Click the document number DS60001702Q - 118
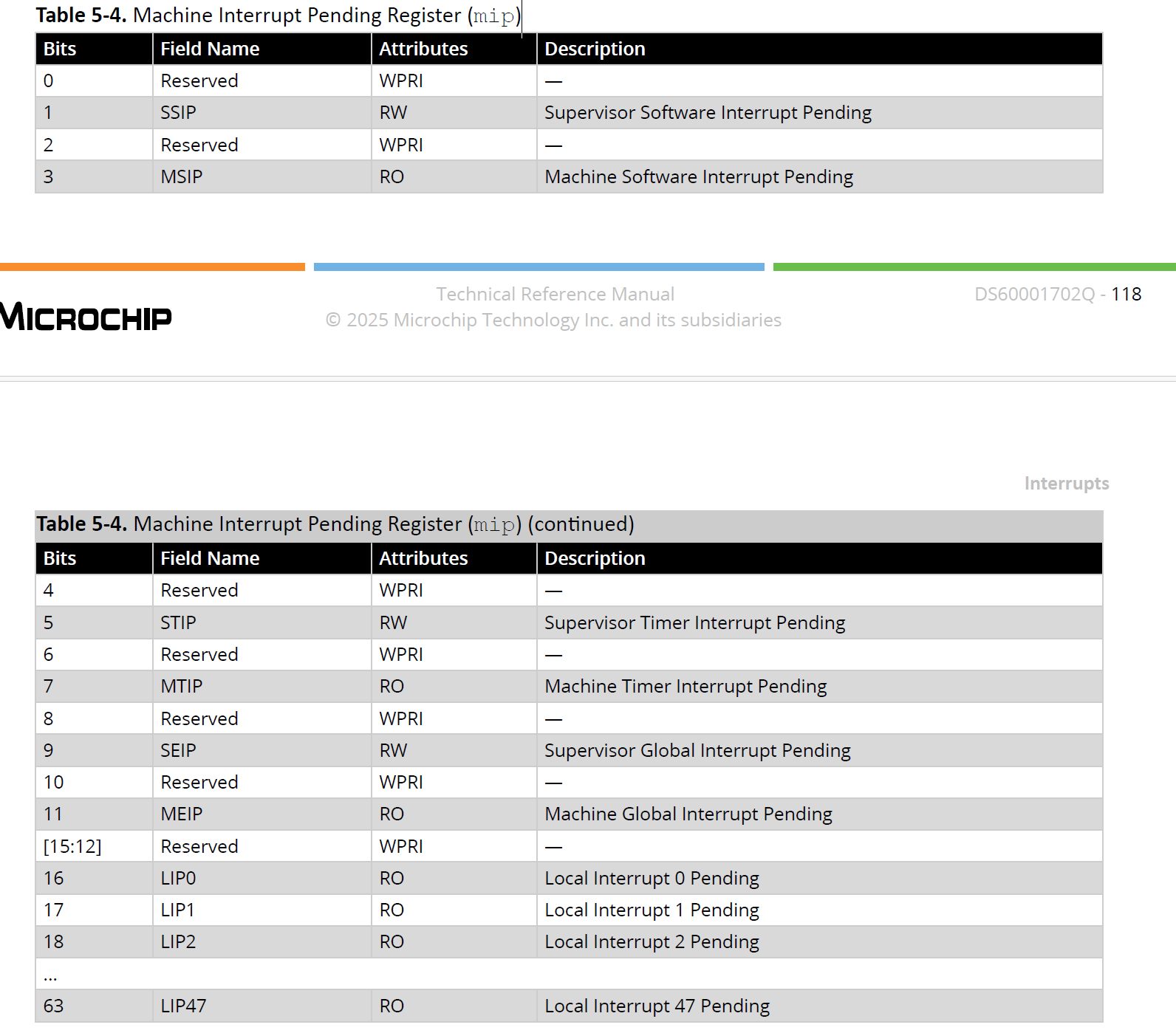This screenshot has height=1033, width=1176. (1058, 294)
